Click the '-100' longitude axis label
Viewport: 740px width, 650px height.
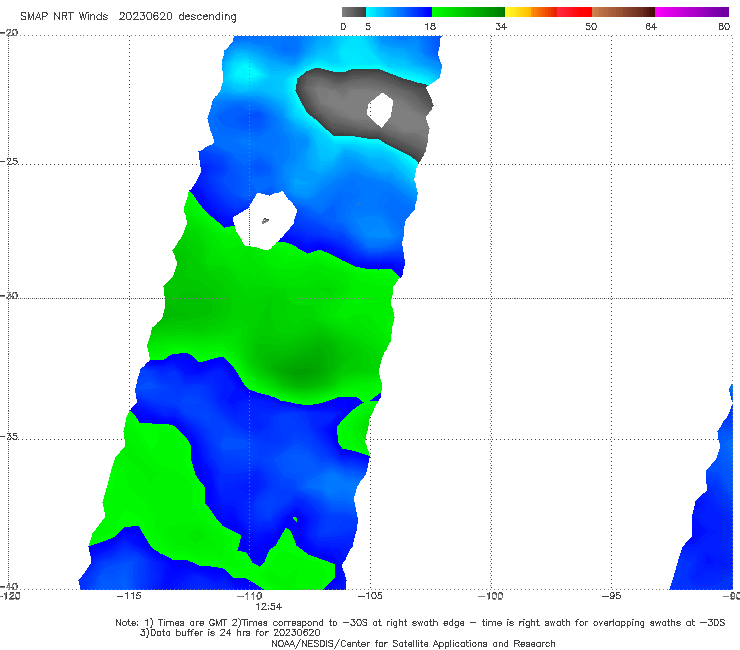tap(490, 596)
